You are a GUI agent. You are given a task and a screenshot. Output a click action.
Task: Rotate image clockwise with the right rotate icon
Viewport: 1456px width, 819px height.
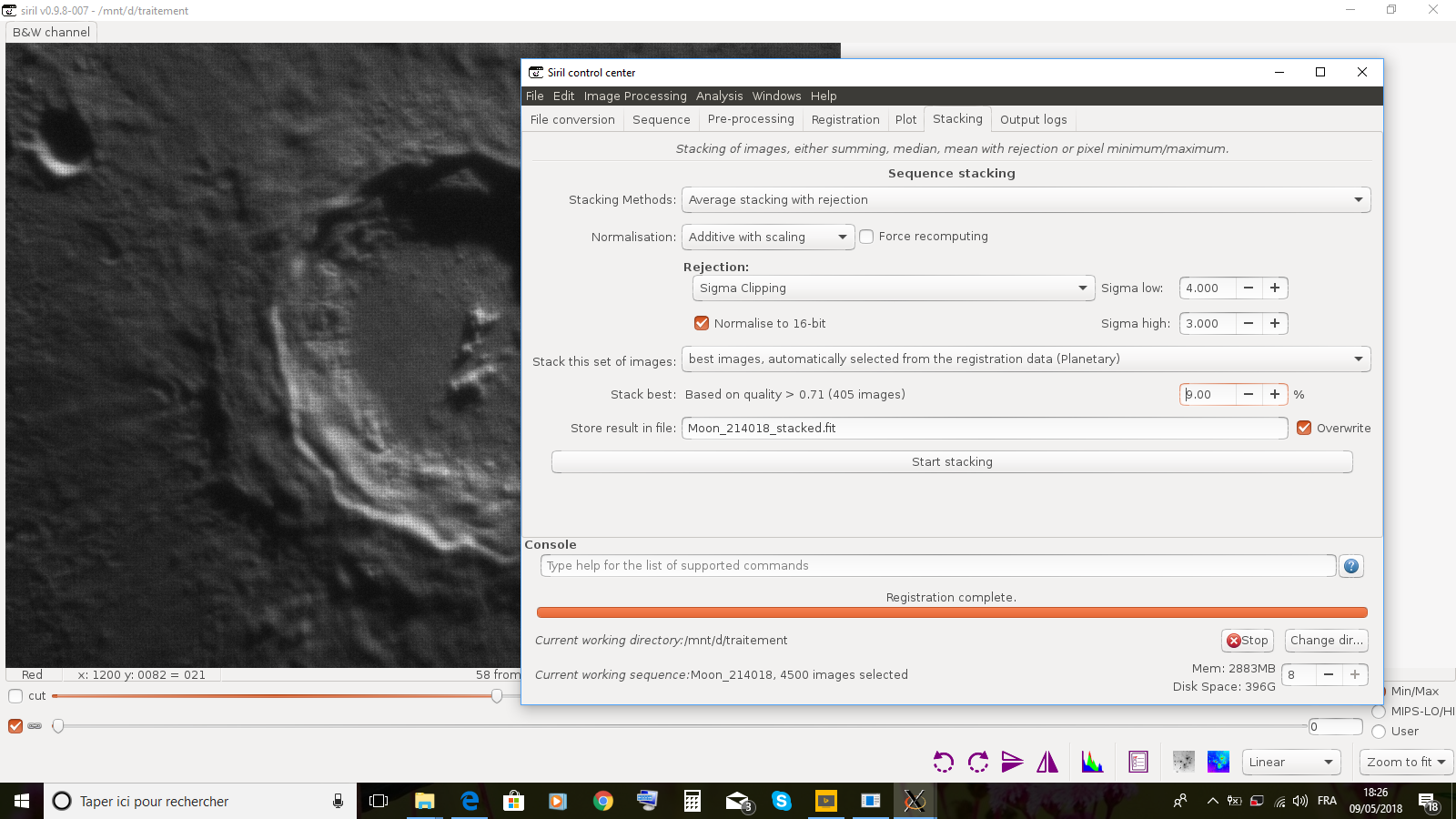(978, 762)
